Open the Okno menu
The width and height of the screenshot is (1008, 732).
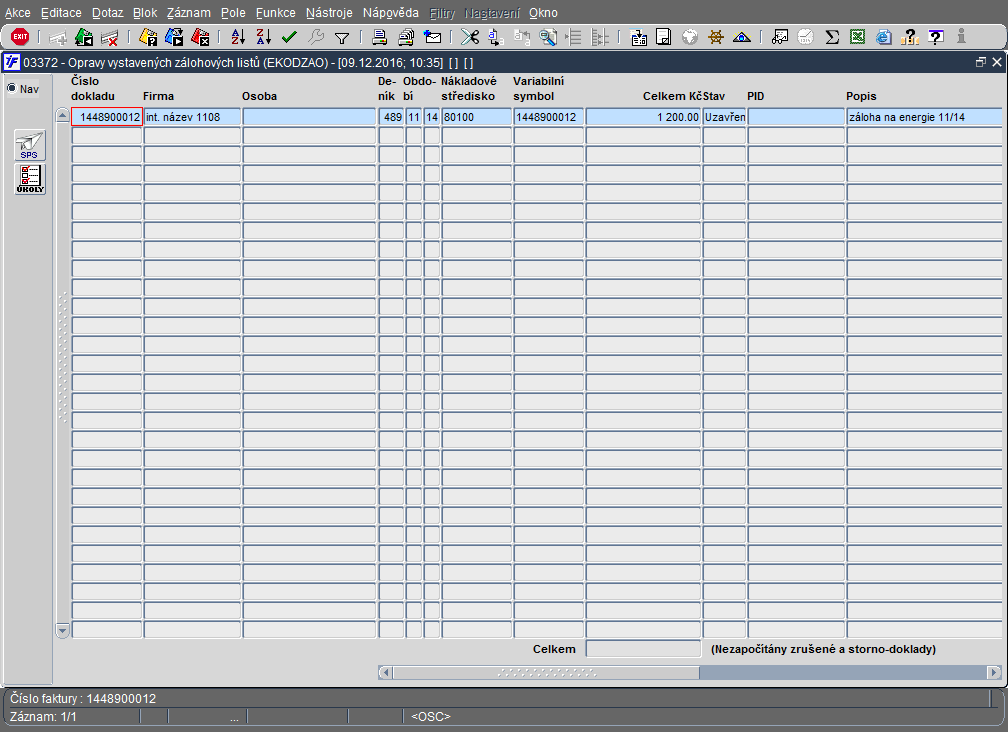pyautogui.click(x=543, y=13)
